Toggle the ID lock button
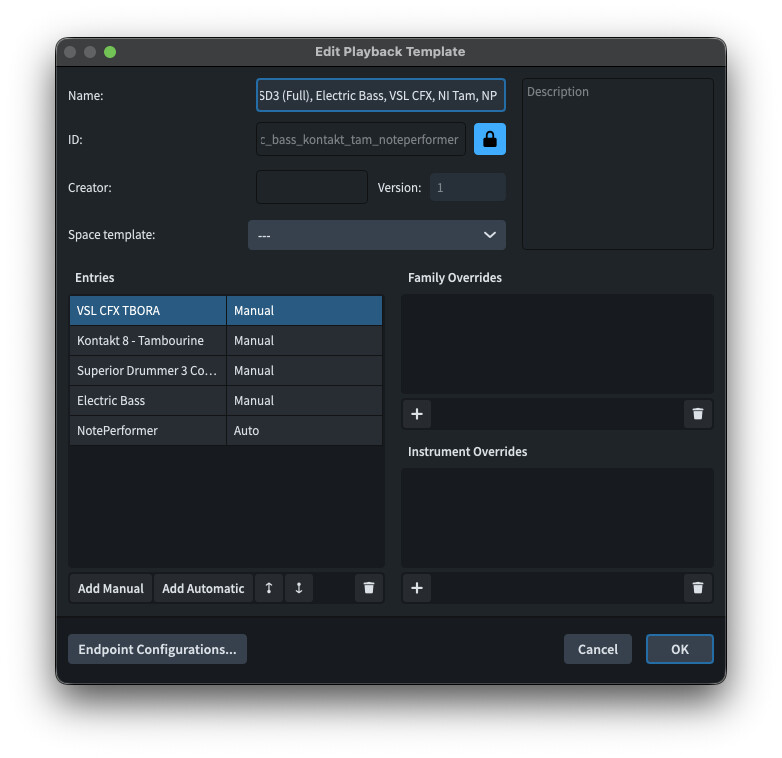Image resolution: width=782 pixels, height=758 pixels. [489, 139]
